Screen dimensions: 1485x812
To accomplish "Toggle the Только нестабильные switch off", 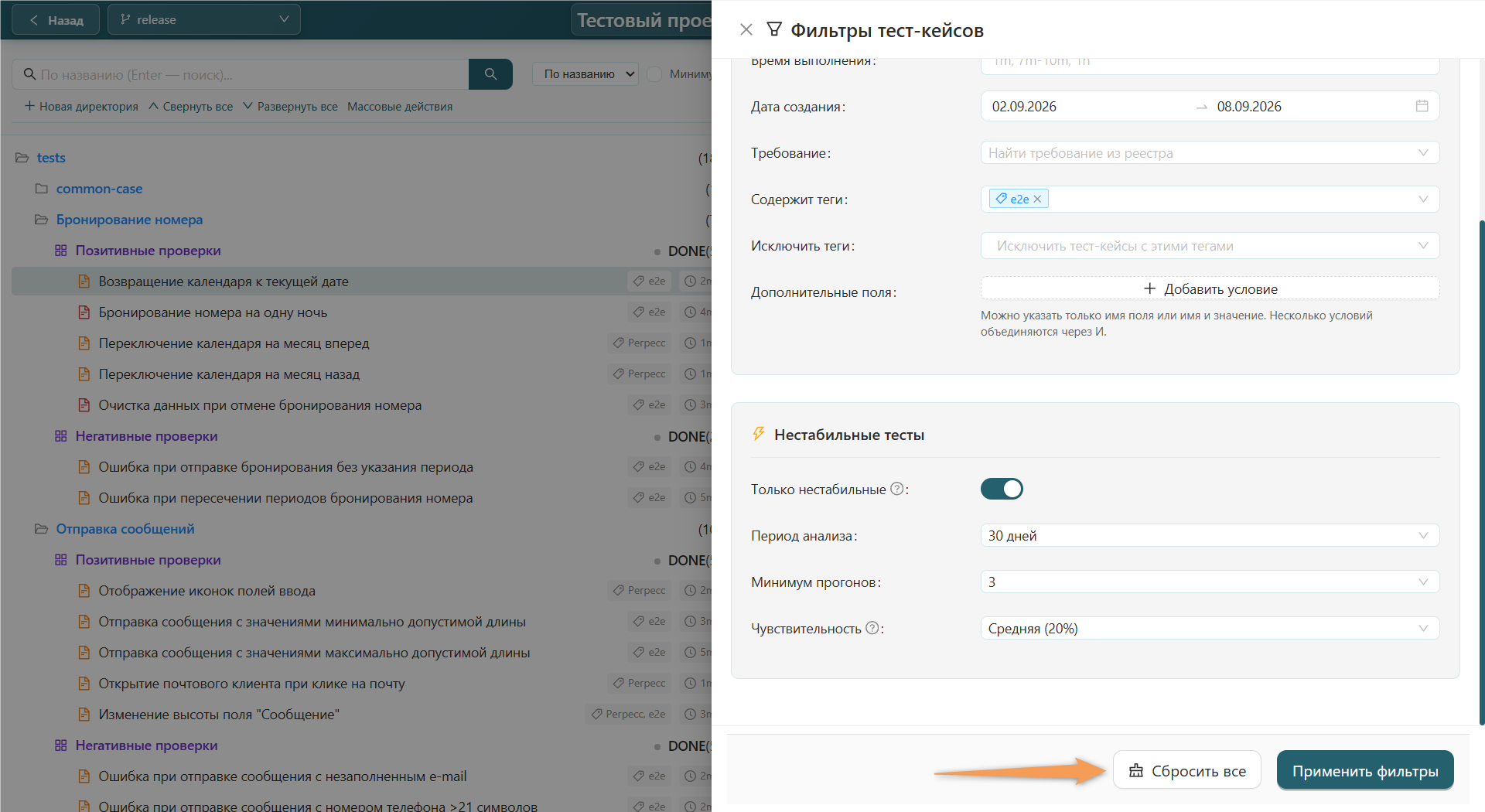I will [x=1002, y=489].
